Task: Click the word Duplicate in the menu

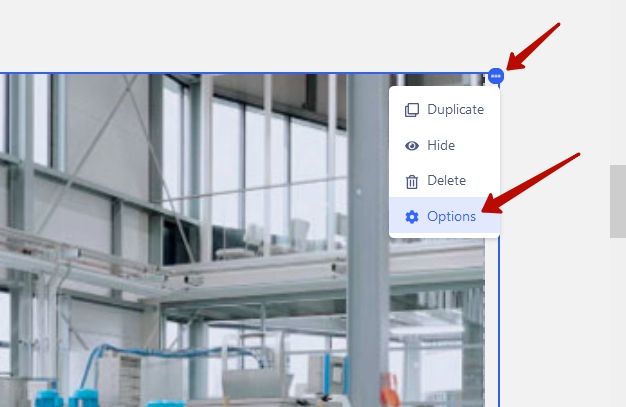Action: [456, 109]
